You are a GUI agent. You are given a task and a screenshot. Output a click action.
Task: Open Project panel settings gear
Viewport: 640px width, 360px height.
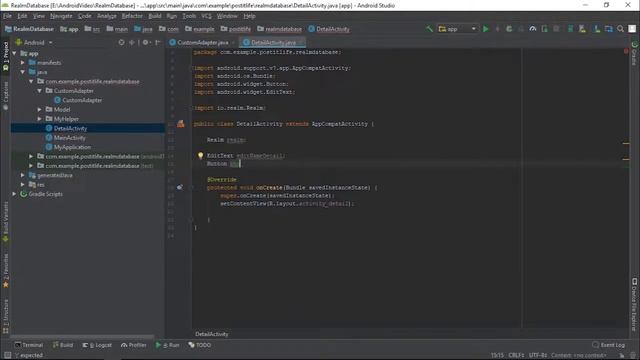click(x=145, y=42)
